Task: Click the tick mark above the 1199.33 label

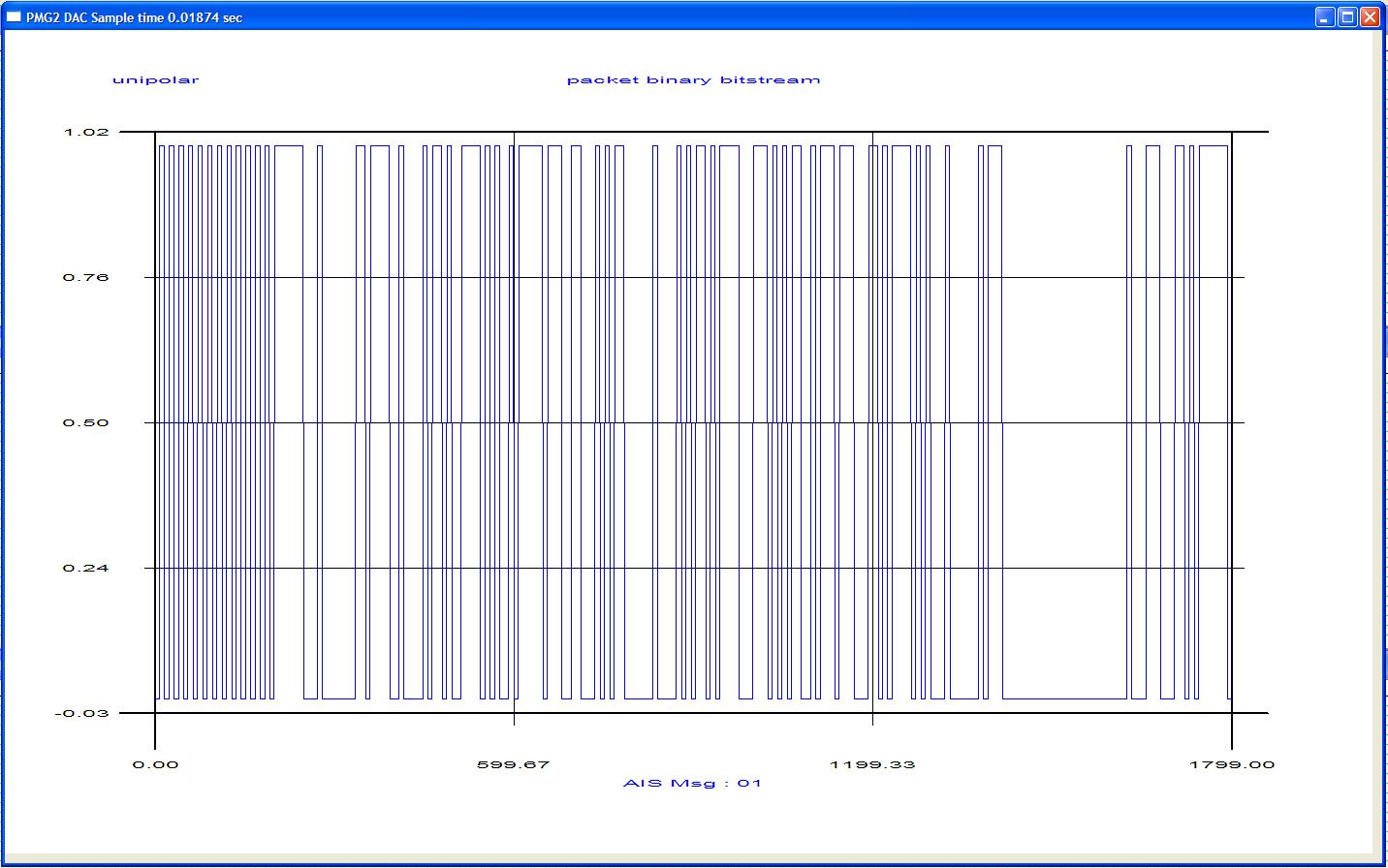Action: (872, 719)
